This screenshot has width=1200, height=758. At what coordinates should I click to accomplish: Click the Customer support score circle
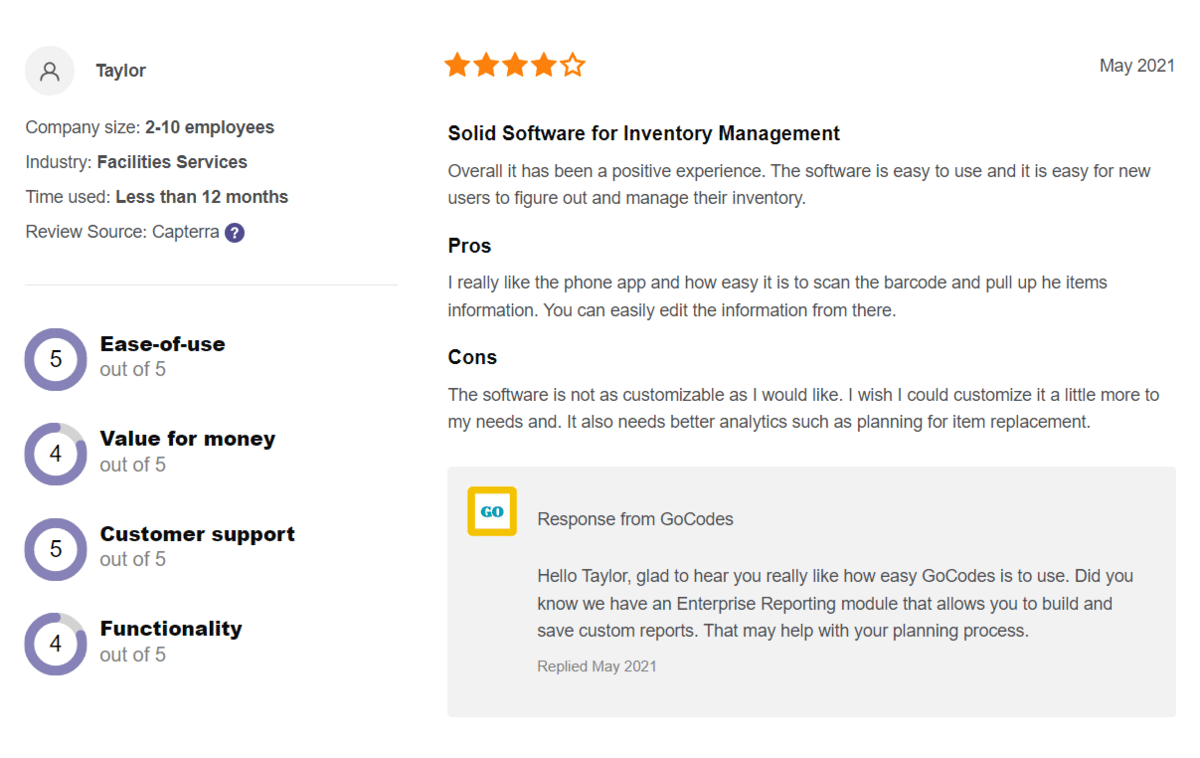pos(56,549)
